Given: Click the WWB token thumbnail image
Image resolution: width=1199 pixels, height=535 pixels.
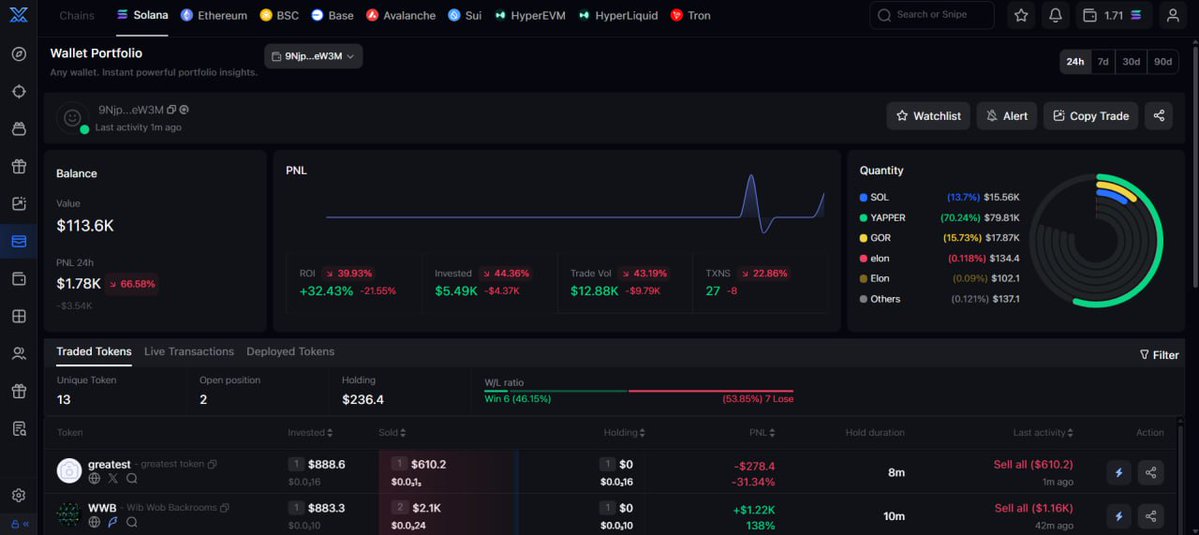Looking at the screenshot, I should [70, 514].
